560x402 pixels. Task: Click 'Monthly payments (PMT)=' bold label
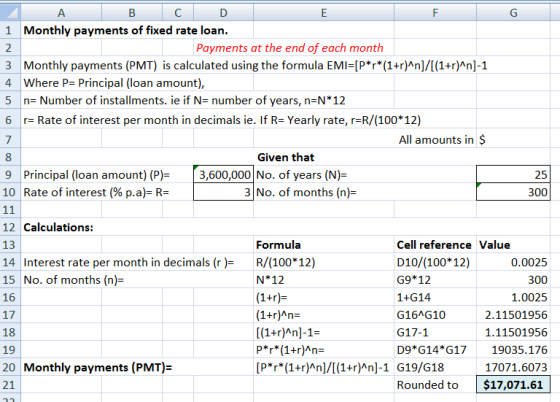tap(98, 367)
